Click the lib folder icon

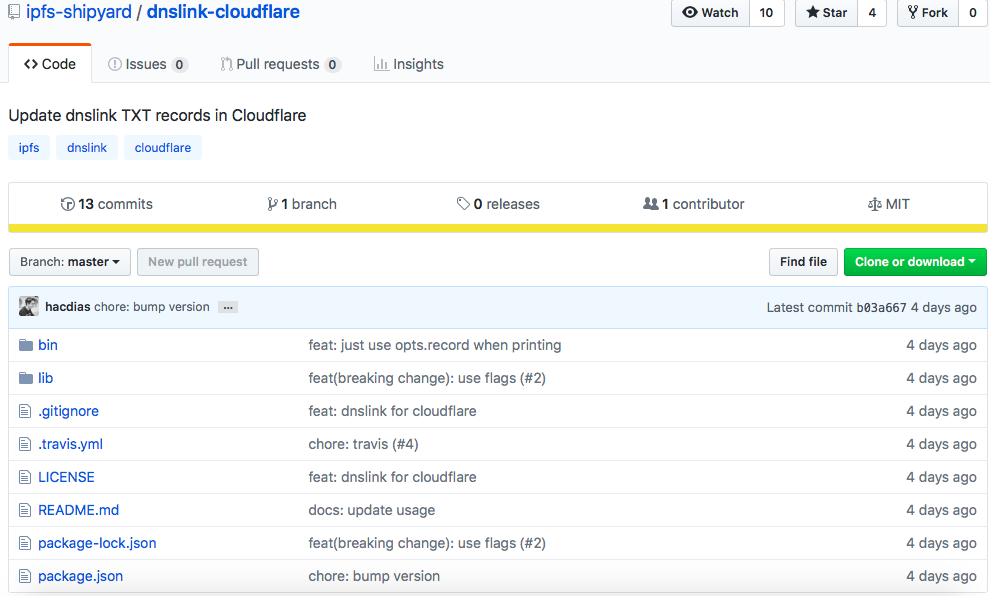pyautogui.click(x=26, y=378)
